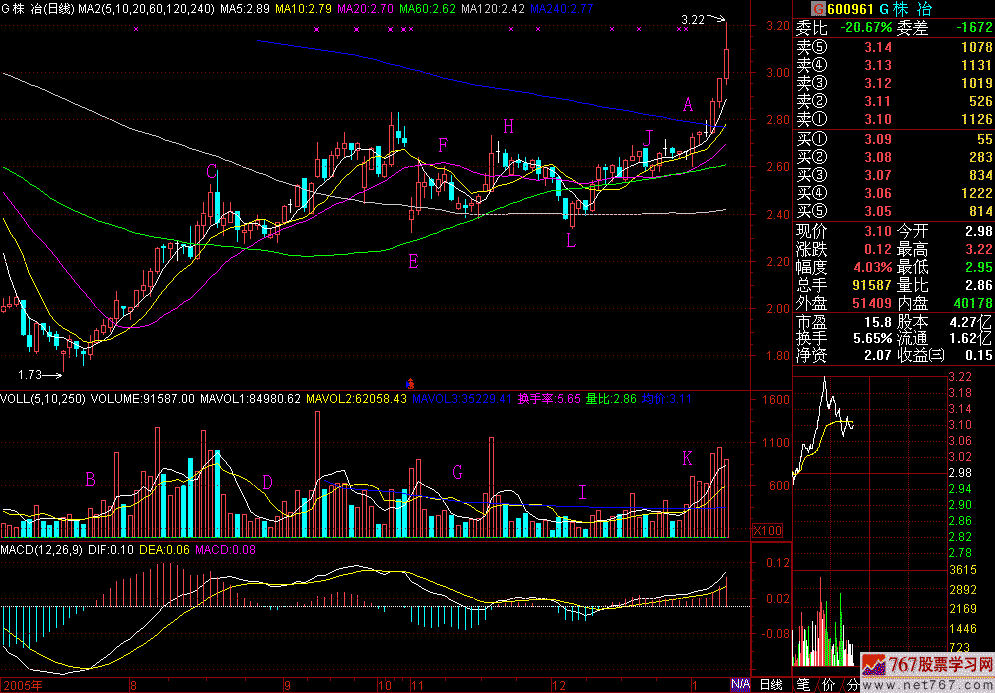Click the magenta letter K on volume panel
The image size is (995, 693).
click(x=687, y=458)
